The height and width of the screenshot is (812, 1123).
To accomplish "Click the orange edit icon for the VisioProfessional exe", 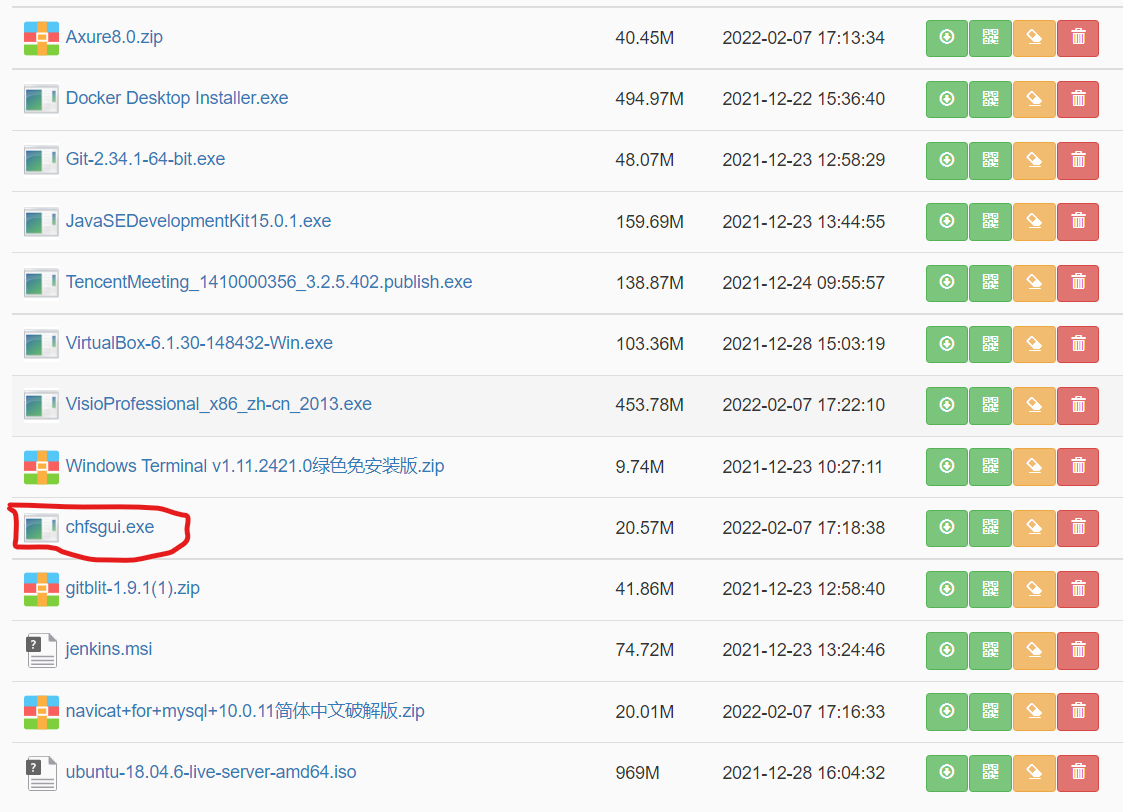I will point(1034,405).
